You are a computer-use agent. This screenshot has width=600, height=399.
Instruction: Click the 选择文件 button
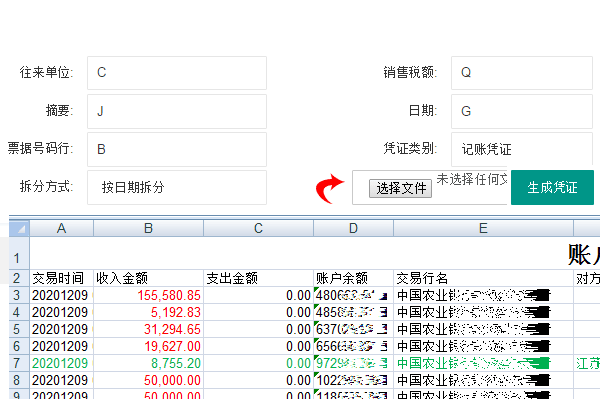[x=400, y=188]
